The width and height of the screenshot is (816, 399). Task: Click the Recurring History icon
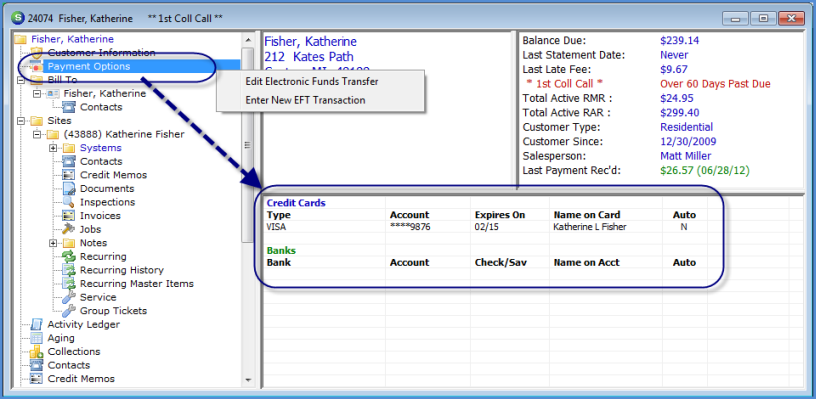pyautogui.click(x=69, y=270)
